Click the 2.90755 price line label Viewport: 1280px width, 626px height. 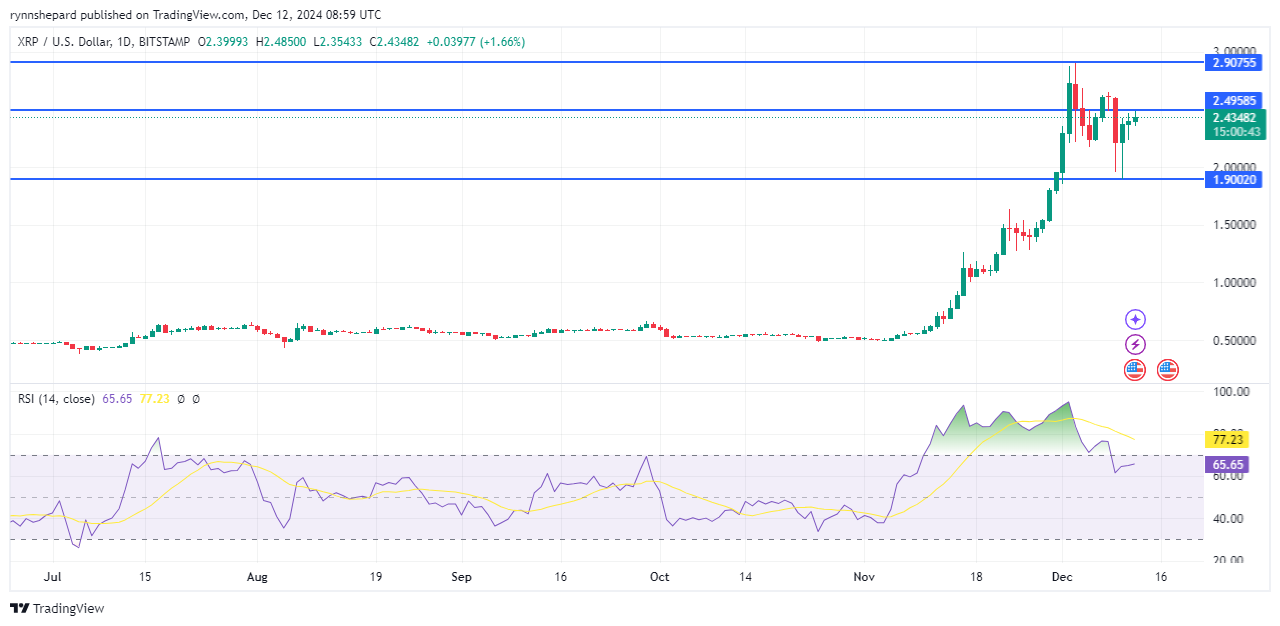(x=1234, y=63)
